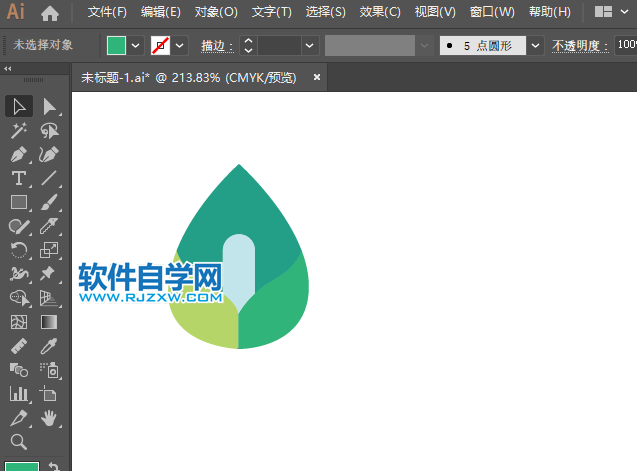The width and height of the screenshot is (637, 471).
Task: Open the 编辑(E) menu
Action: tap(161, 12)
